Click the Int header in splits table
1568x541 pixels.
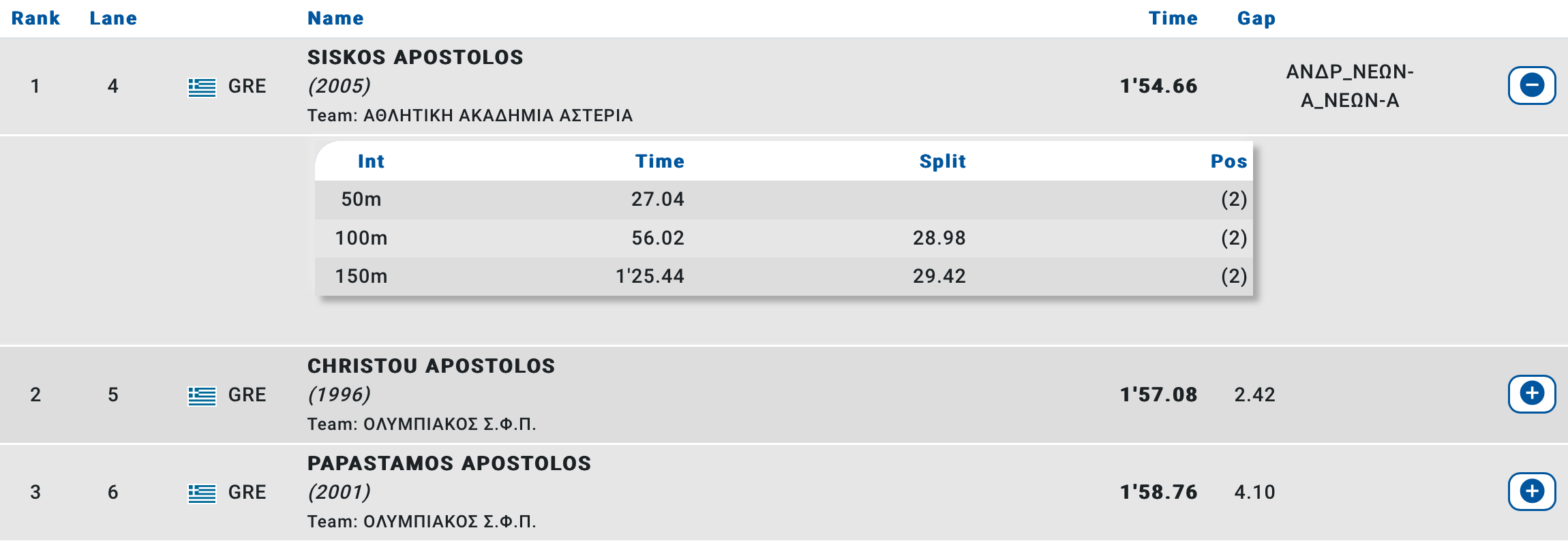point(371,161)
